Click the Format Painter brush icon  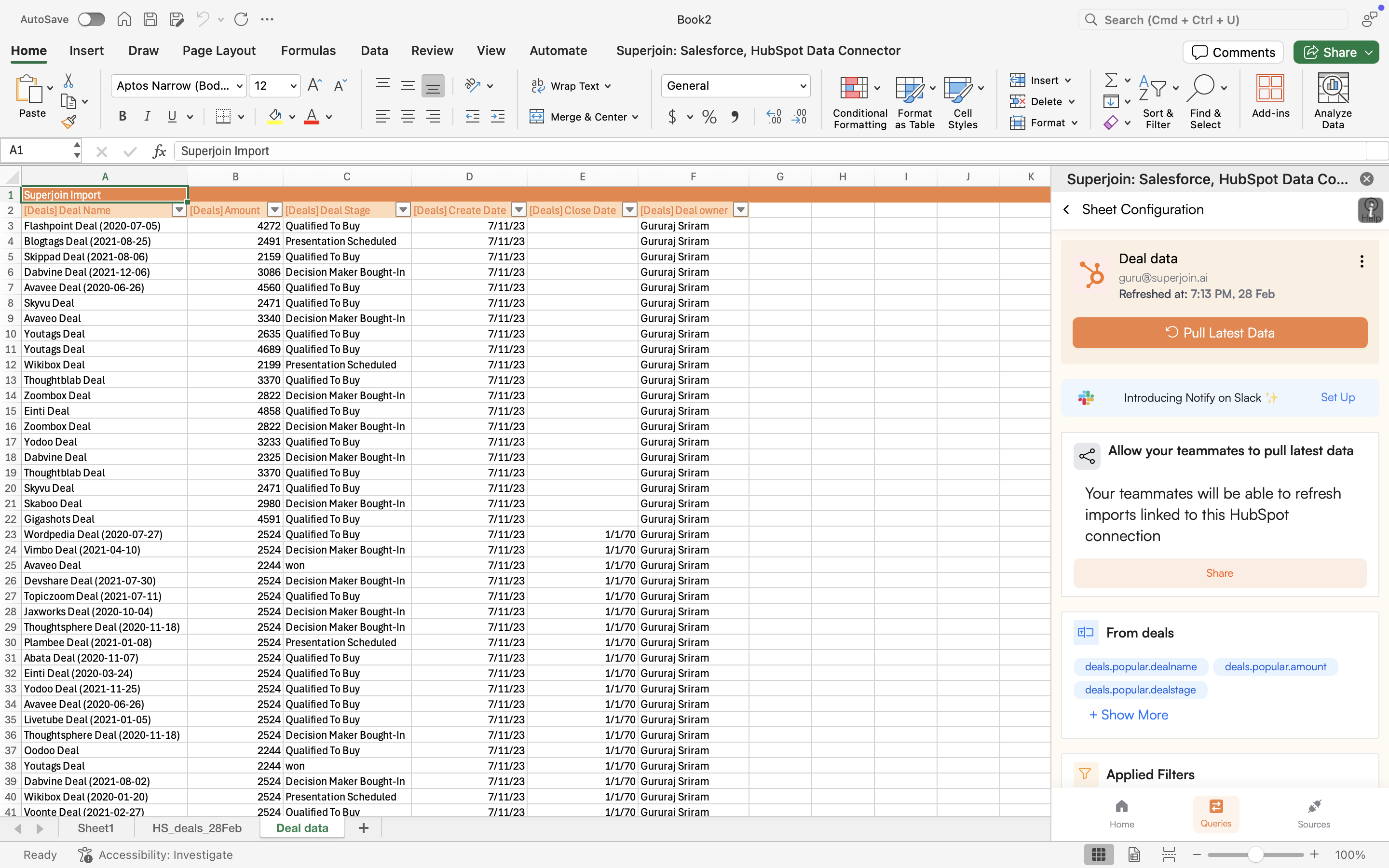(x=69, y=122)
